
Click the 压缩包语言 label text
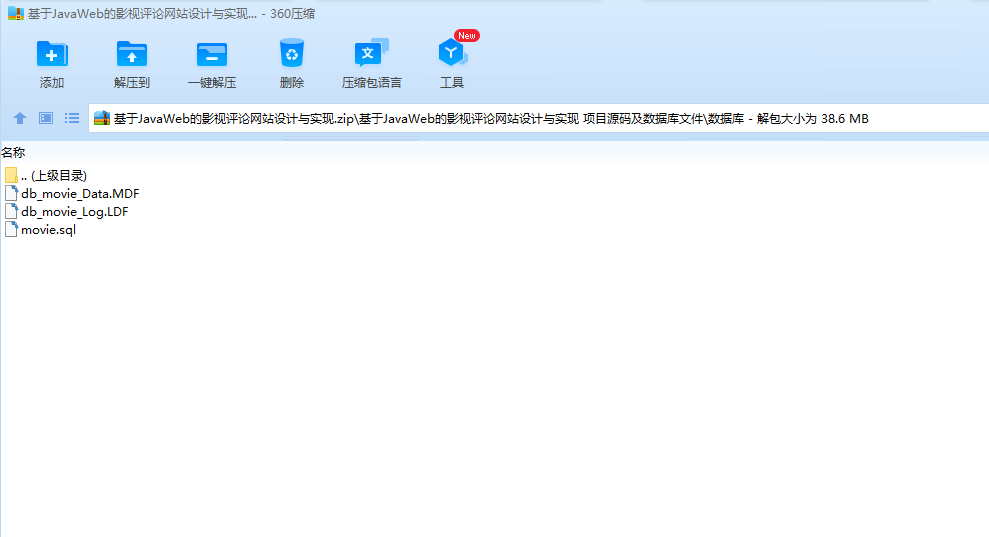(372, 83)
